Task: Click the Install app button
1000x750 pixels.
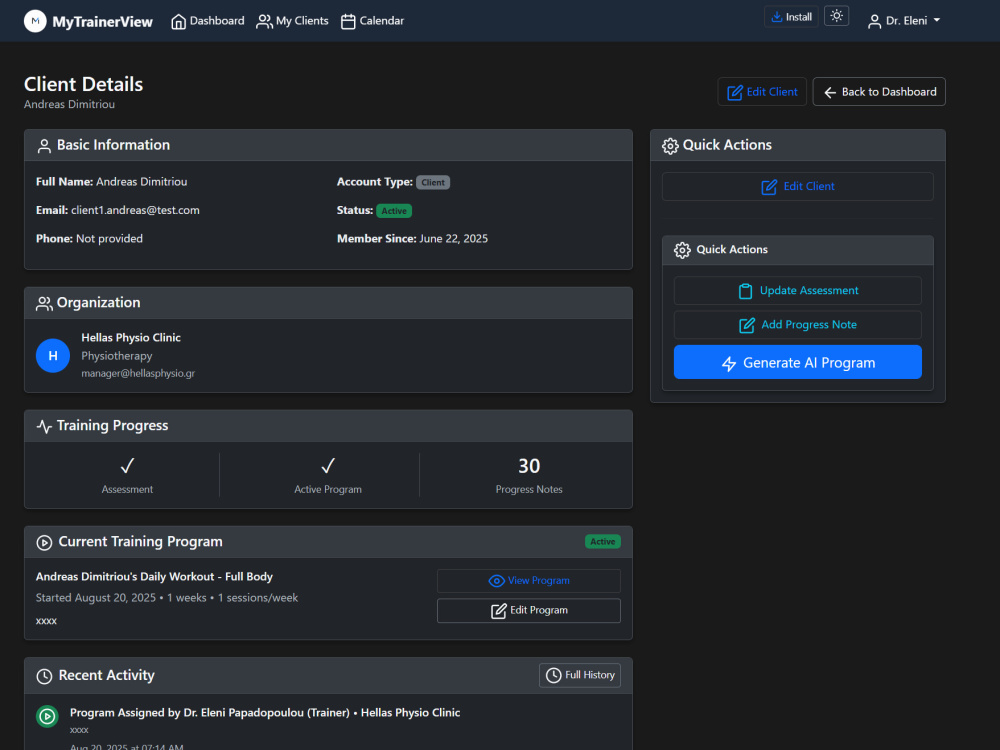Action: [791, 17]
